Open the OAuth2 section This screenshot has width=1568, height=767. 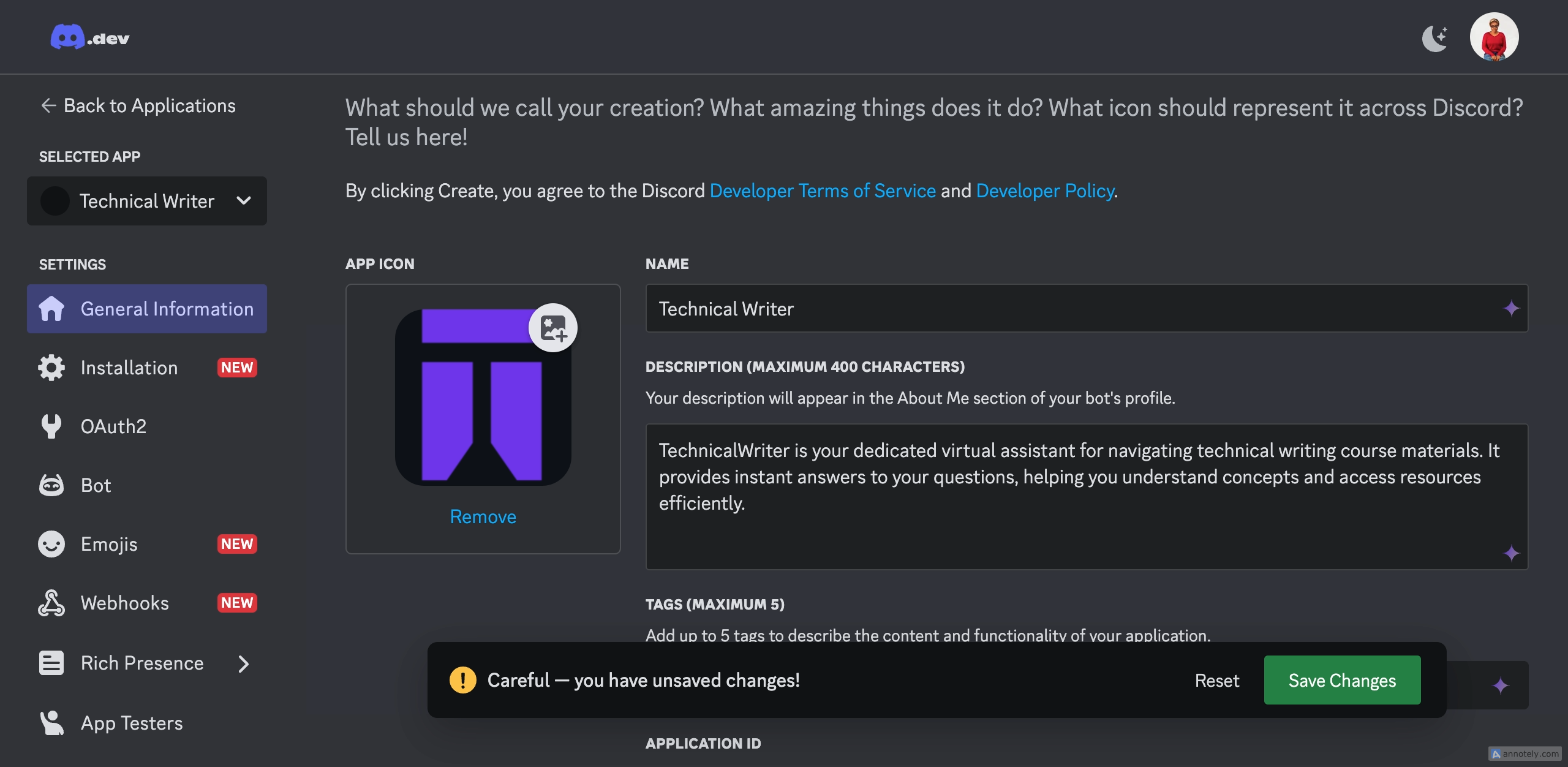(x=114, y=426)
